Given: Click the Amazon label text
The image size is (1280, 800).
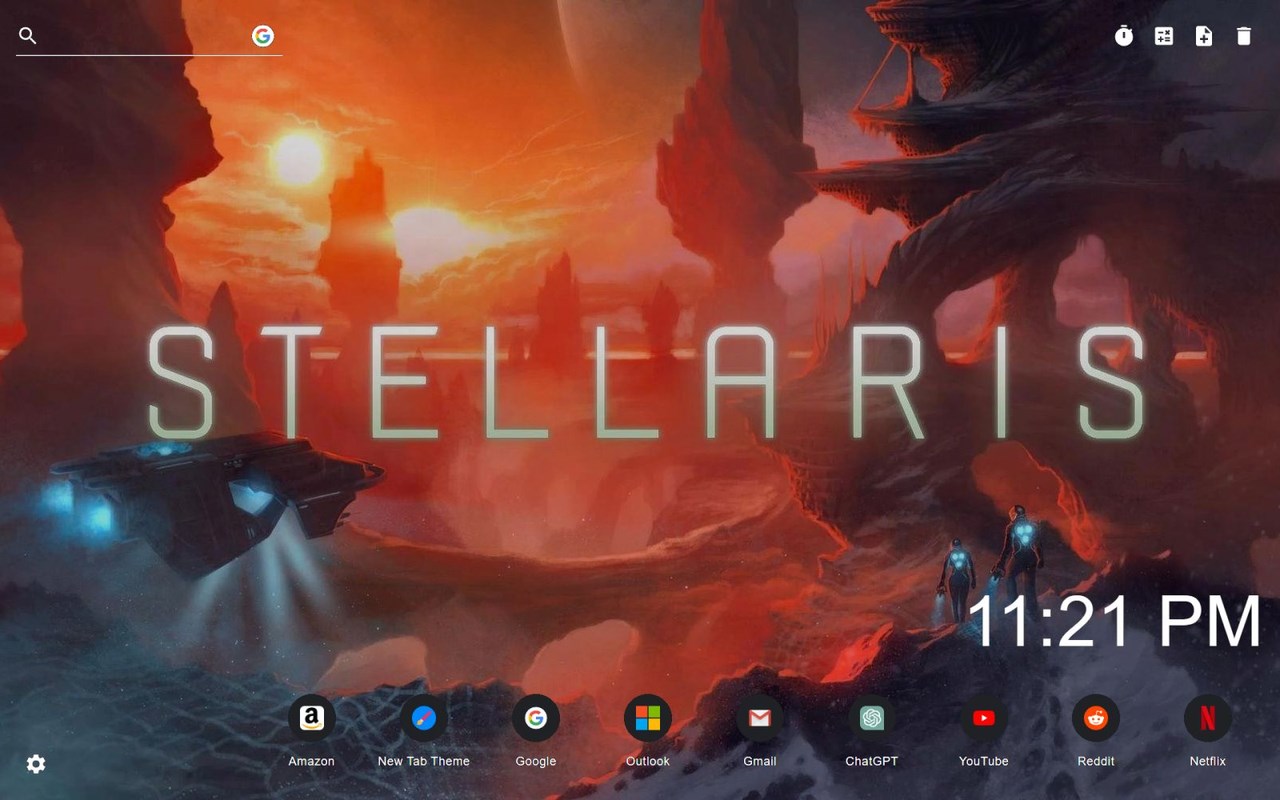Looking at the screenshot, I should pos(312,761).
